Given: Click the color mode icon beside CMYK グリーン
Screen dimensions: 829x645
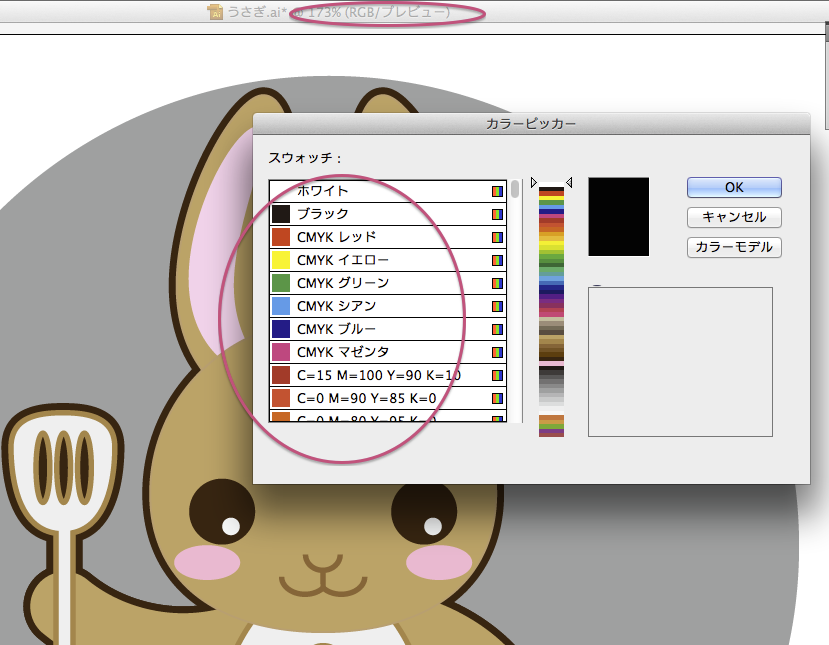Looking at the screenshot, I should tap(497, 283).
